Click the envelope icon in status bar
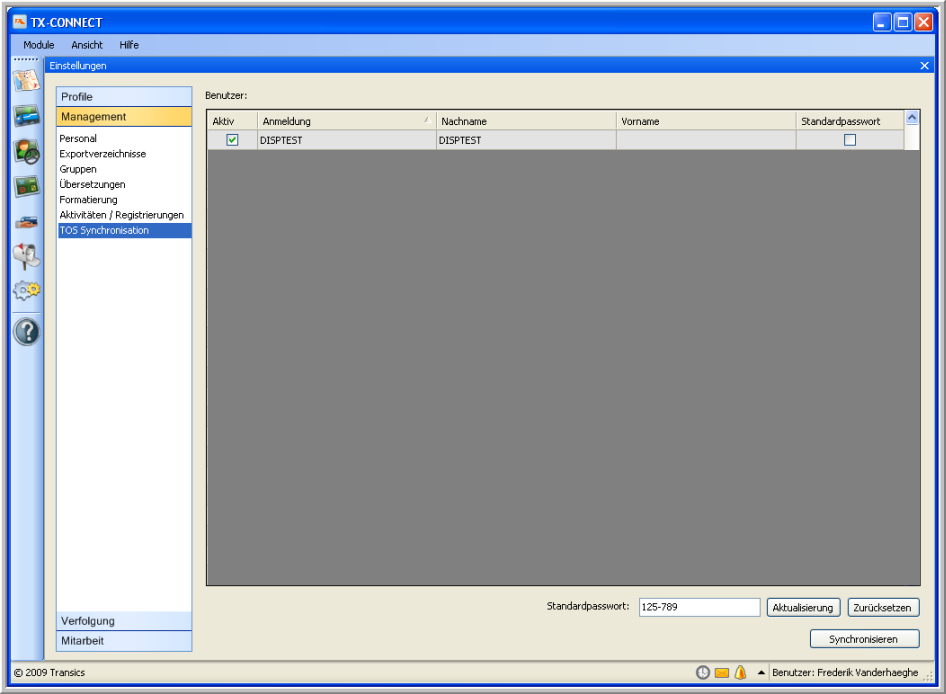 click(x=722, y=672)
